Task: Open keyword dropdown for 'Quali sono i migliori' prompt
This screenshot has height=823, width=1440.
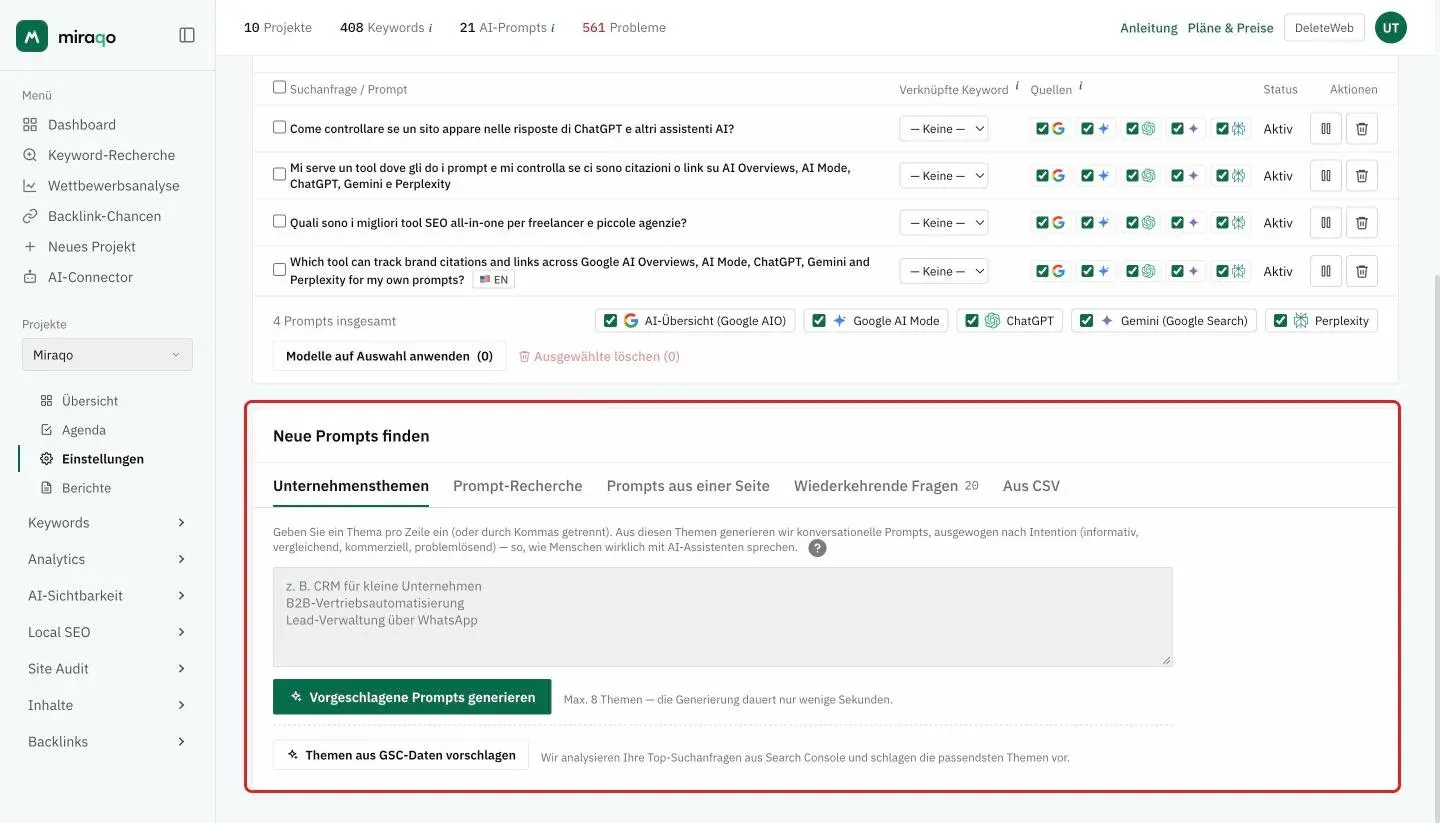Action: [944, 222]
